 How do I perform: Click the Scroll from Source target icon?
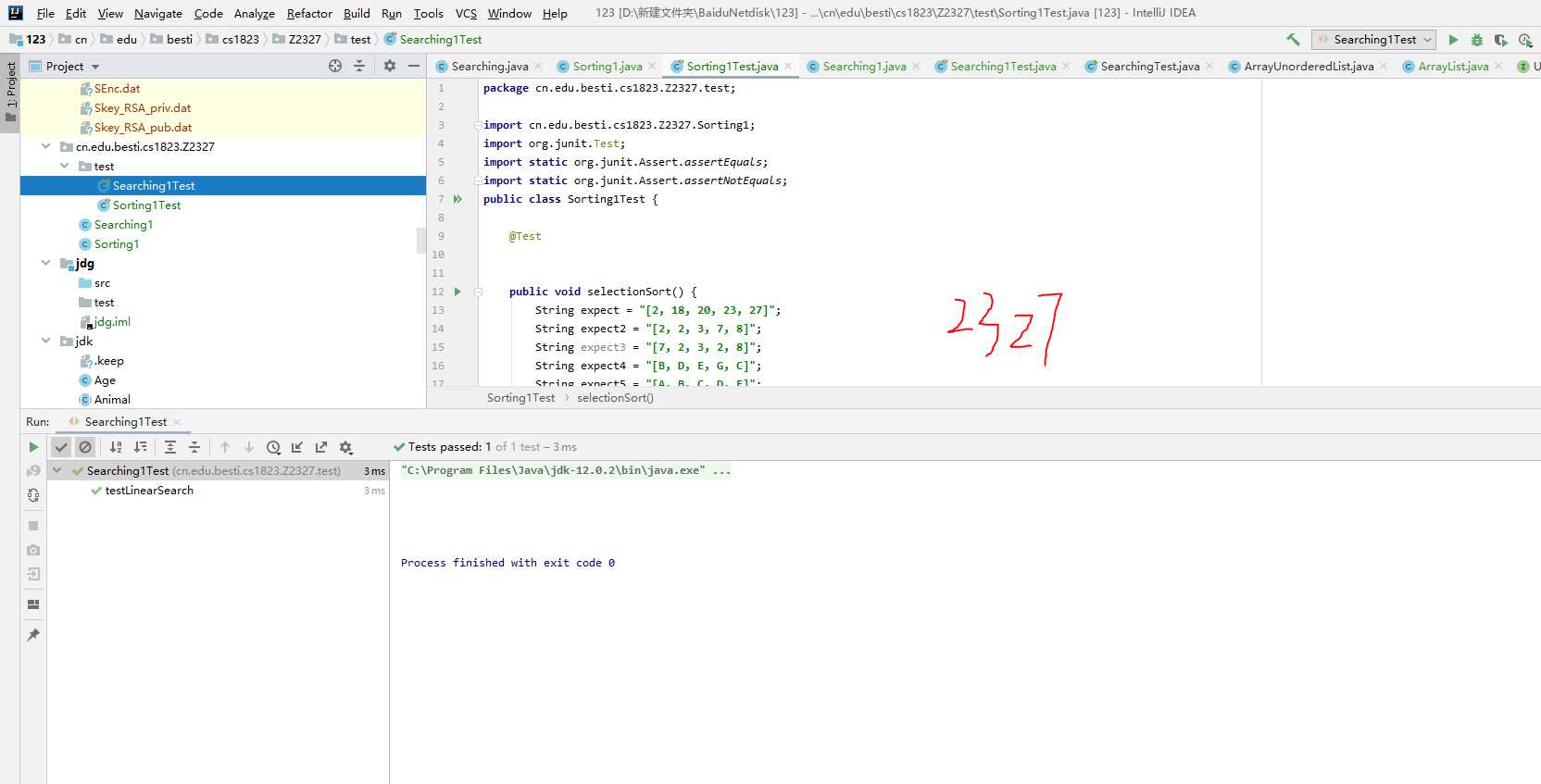tap(335, 66)
